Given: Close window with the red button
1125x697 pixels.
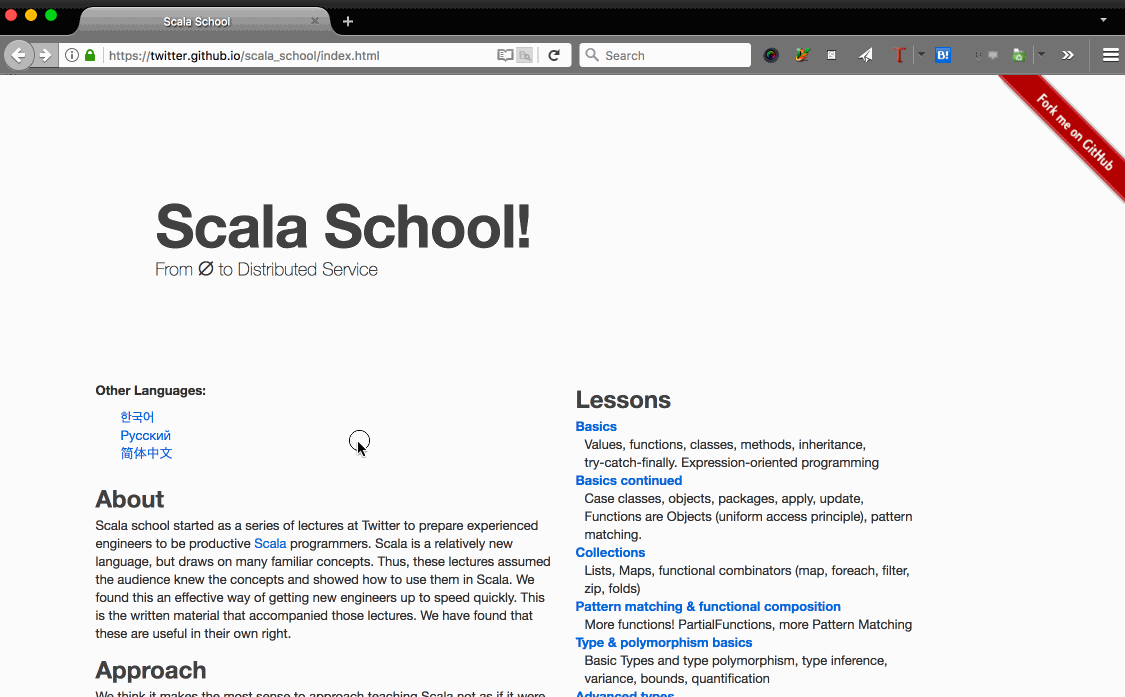Looking at the screenshot, I should click(11, 15).
